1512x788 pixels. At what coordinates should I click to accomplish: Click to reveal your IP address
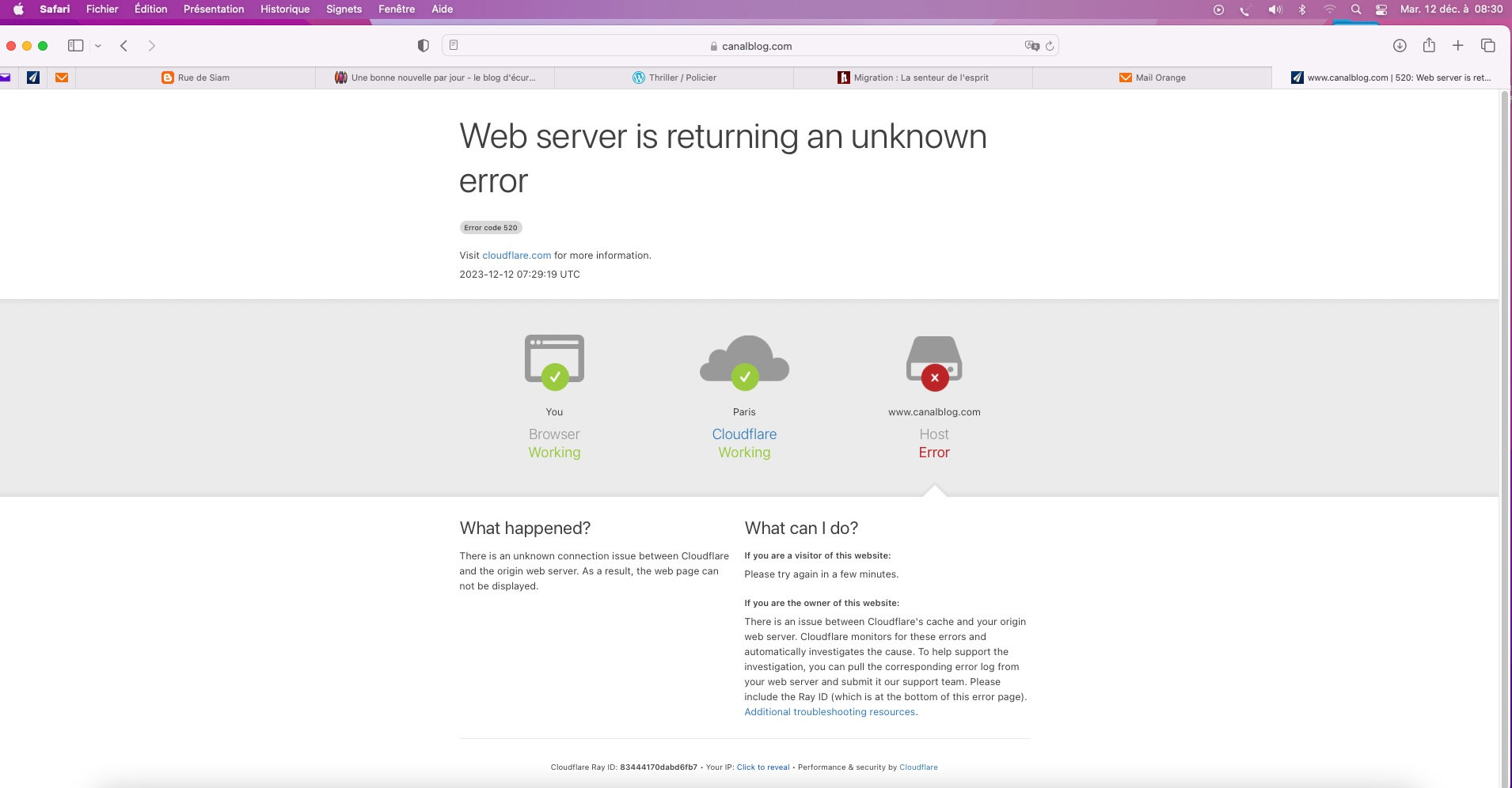click(x=763, y=767)
